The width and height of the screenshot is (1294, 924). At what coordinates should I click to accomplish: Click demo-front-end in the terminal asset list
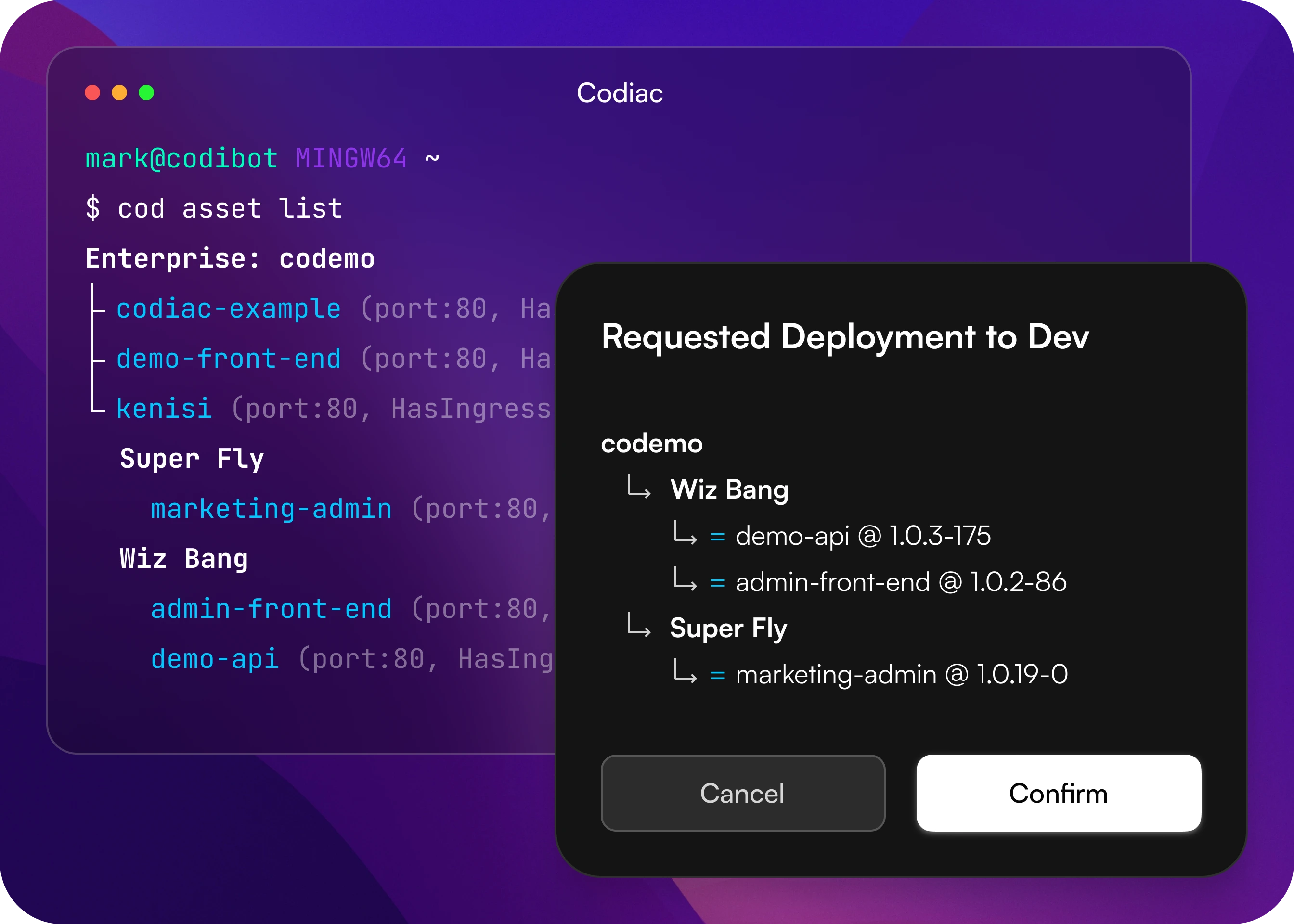pyautogui.click(x=228, y=359)
